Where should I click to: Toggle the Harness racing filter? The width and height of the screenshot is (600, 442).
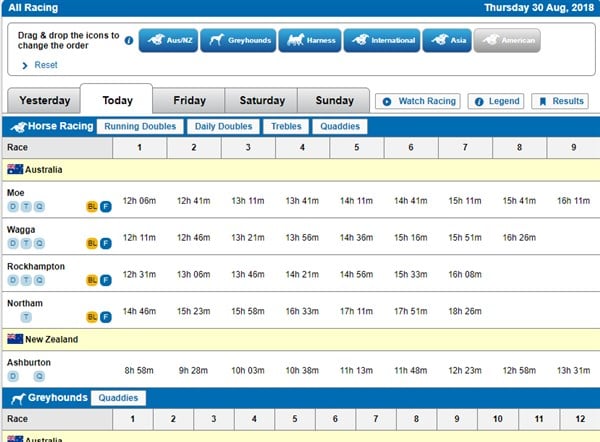click(x=310, y=40)
